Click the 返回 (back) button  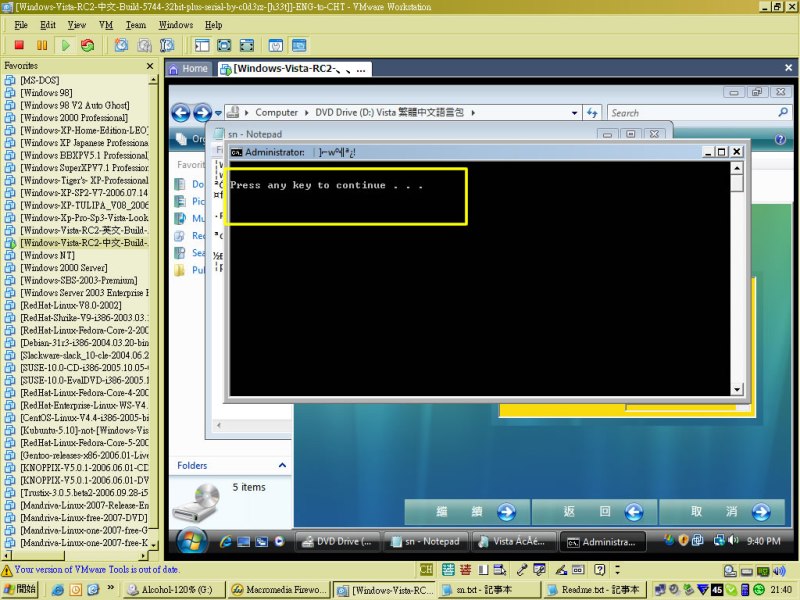coord(594,512)
